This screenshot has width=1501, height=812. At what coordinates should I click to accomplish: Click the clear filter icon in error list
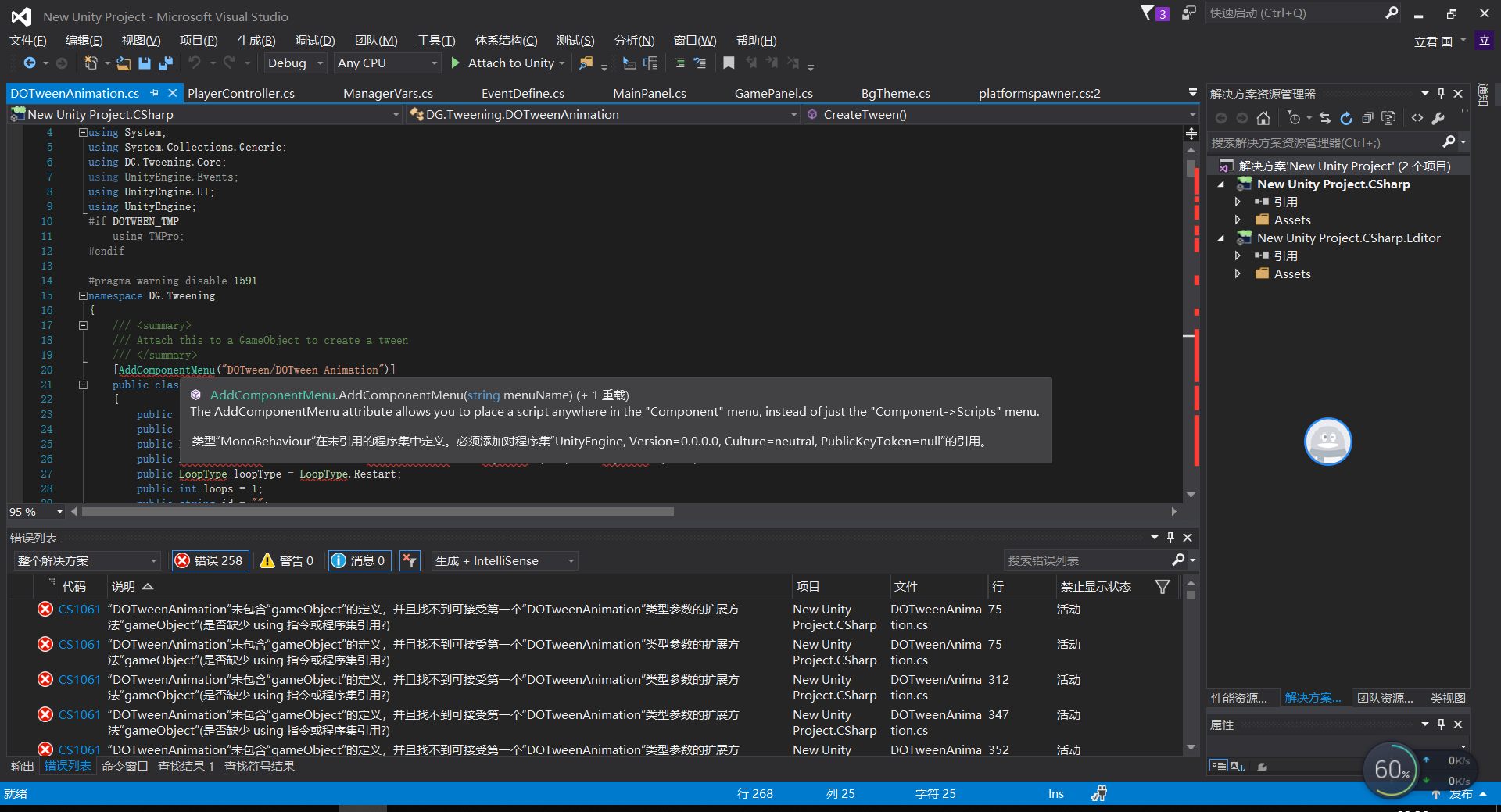tap(410, 560)
